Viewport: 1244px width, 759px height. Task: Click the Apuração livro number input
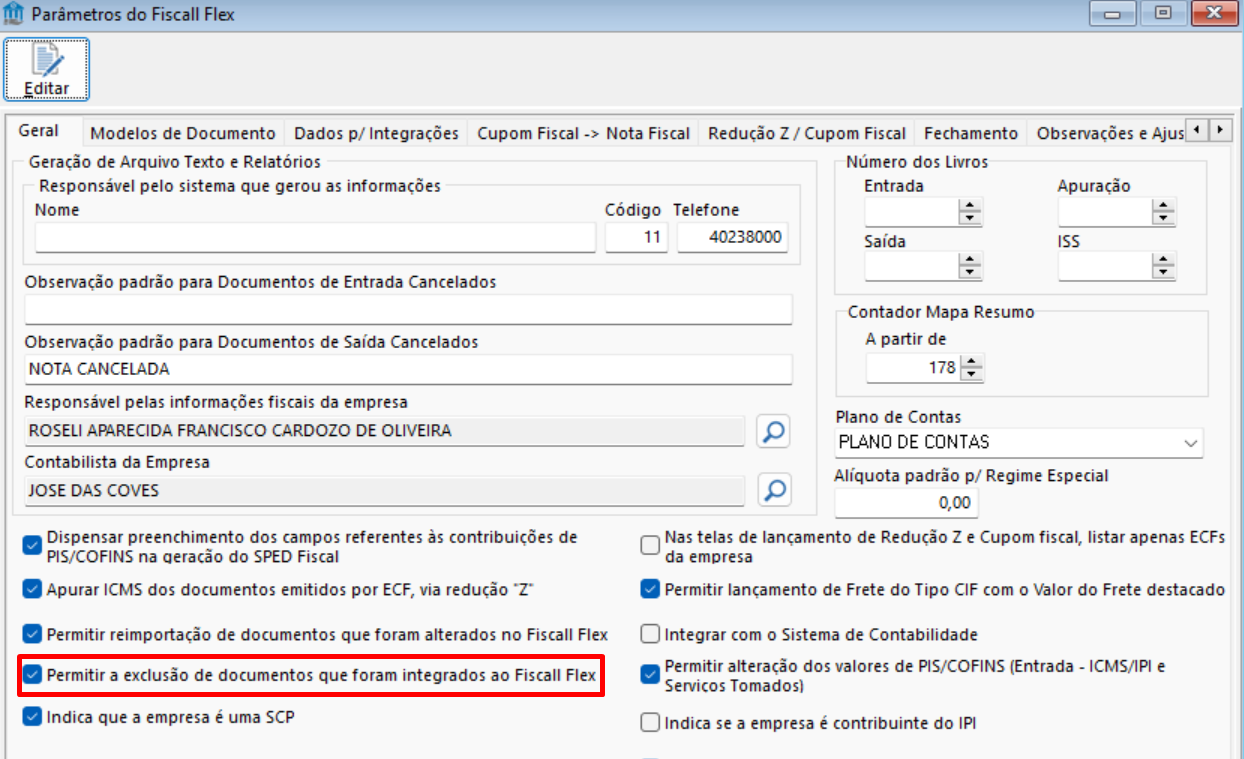pos(1105,211)
